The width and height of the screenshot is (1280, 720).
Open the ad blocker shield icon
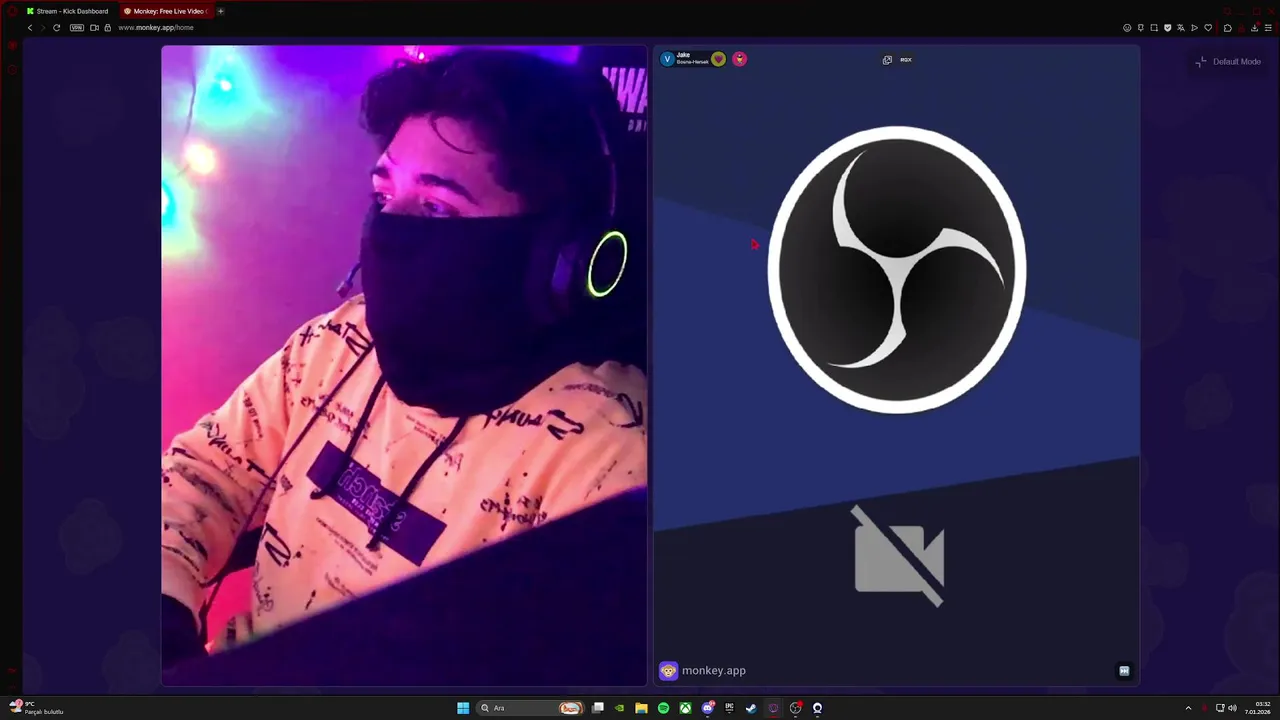1167,28
